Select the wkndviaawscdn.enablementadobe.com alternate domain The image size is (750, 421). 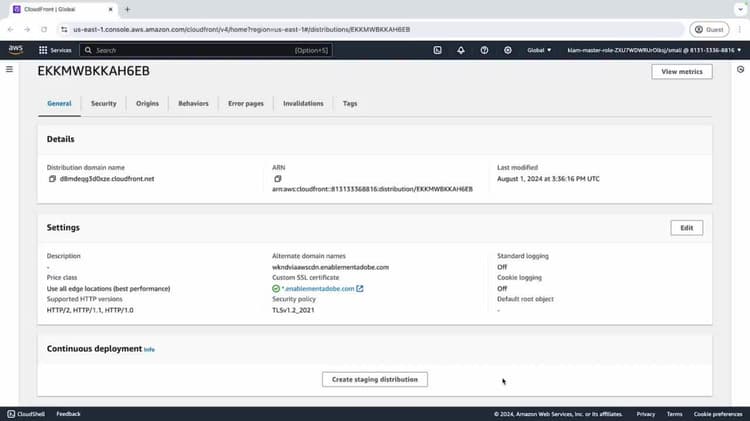tap(331, 267)
